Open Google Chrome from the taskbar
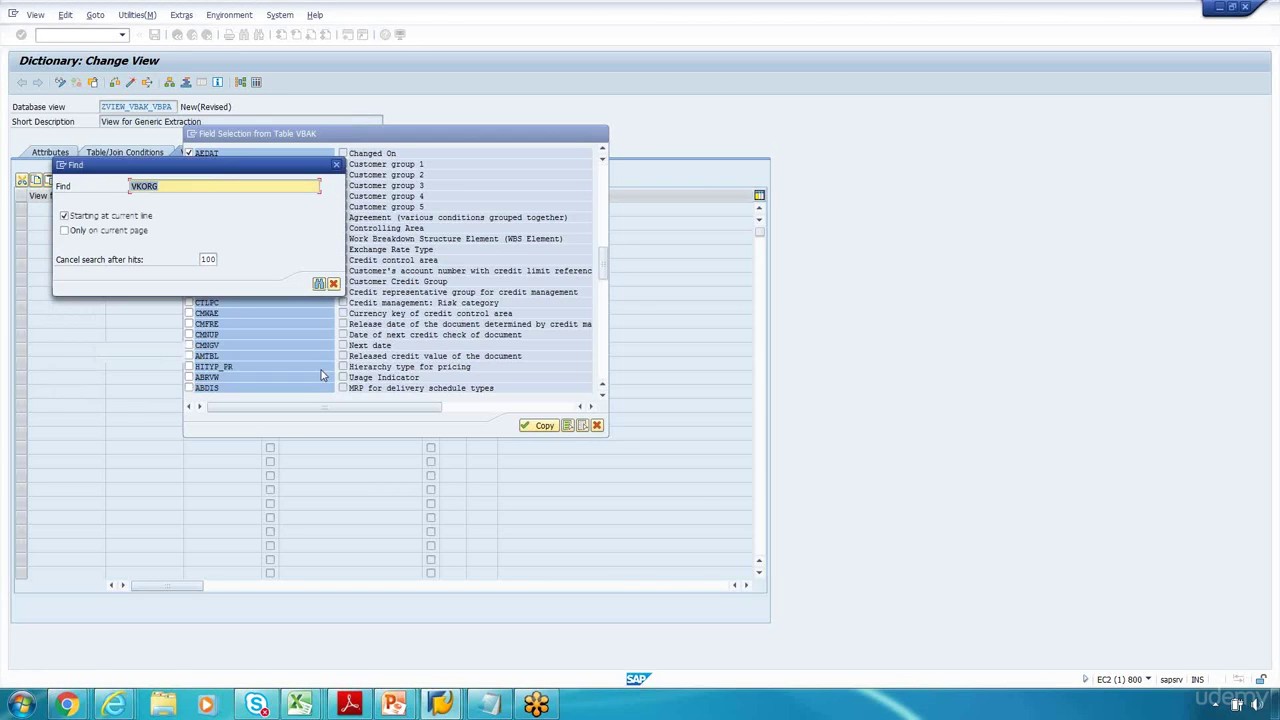Image resolution: width=1280 pixels, height=720 pixels. 67,705
